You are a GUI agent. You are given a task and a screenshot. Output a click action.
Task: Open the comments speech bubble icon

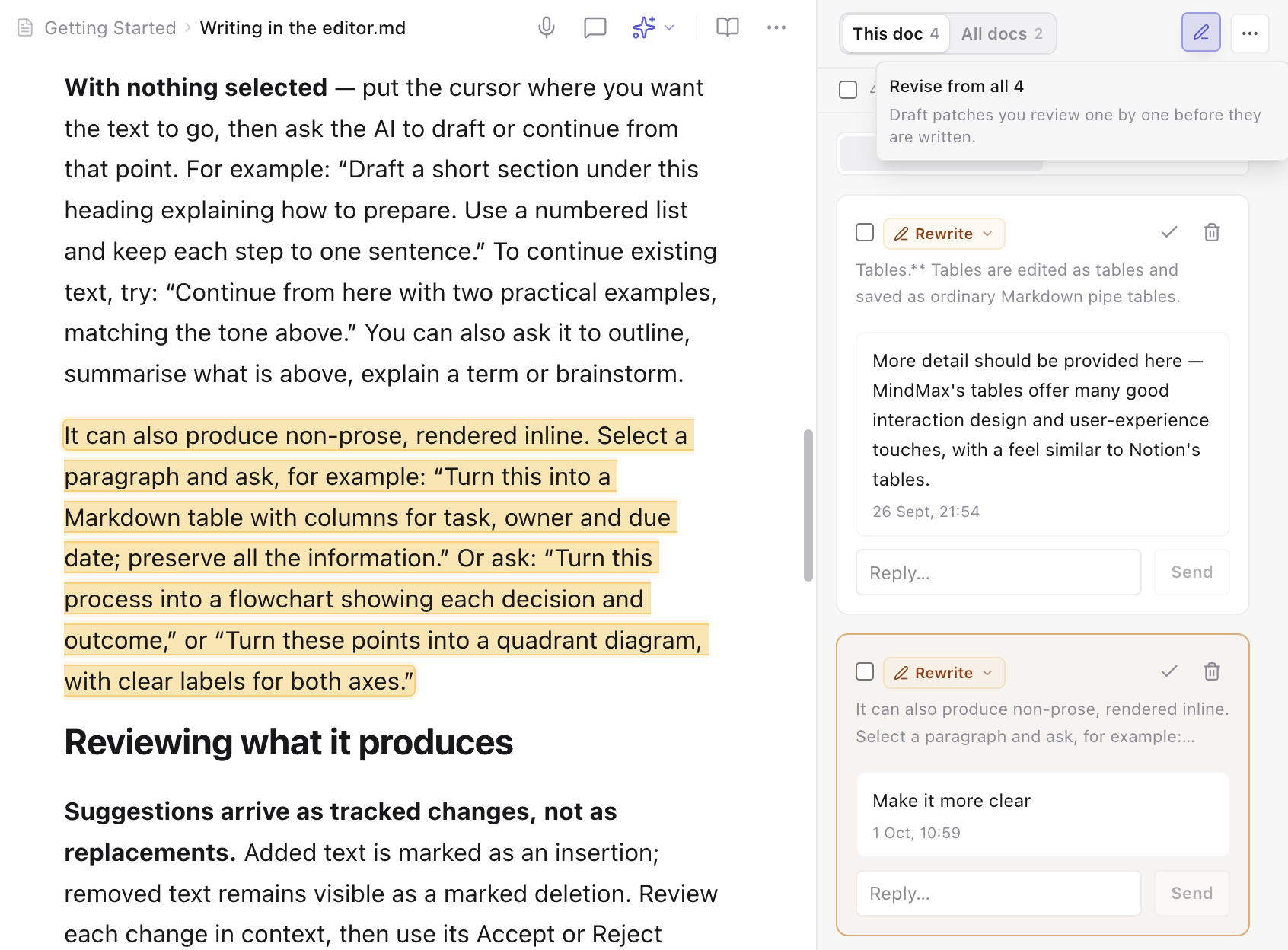pyautogui.click(x=595, y=28)
